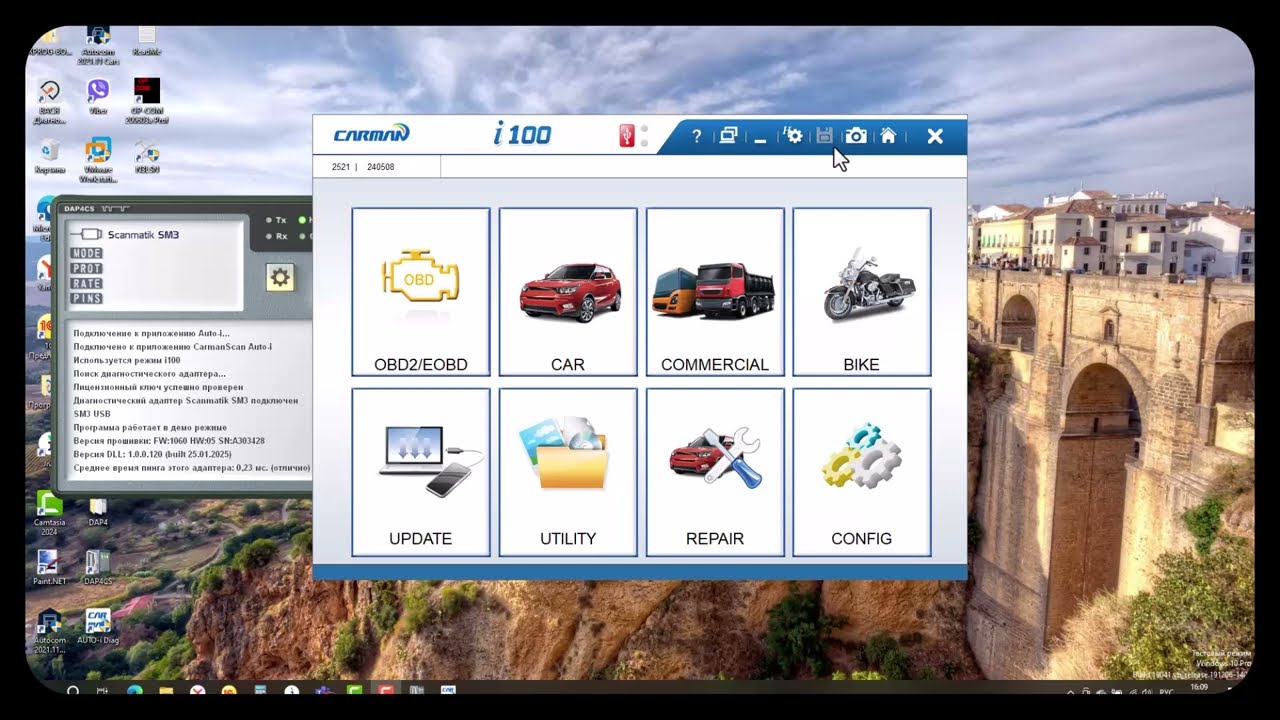
Task: Open the Camtasia 2024 desktop shortcut
Action: [x=49, y=510]
